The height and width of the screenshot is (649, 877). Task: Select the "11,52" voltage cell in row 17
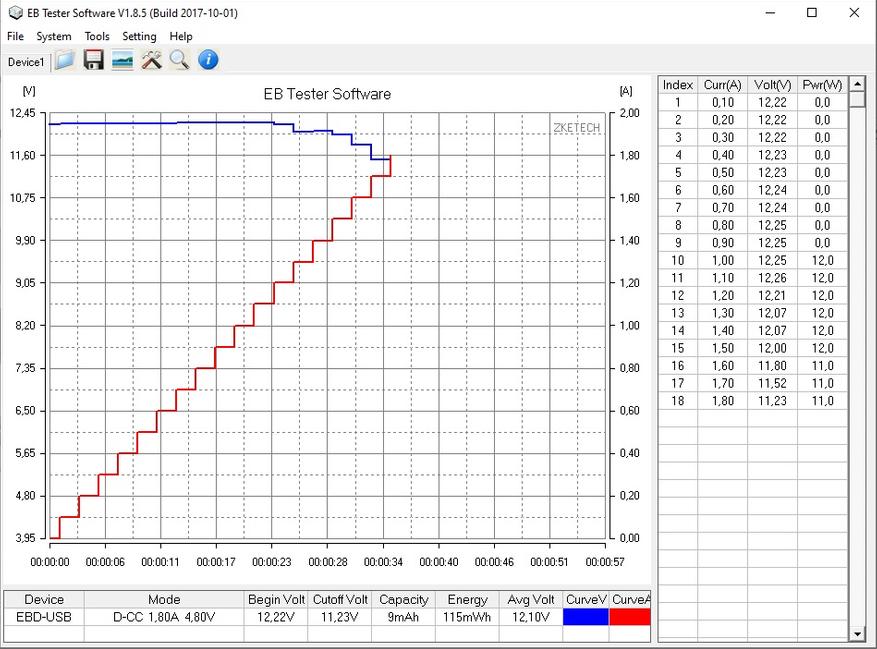coord(772,383)
